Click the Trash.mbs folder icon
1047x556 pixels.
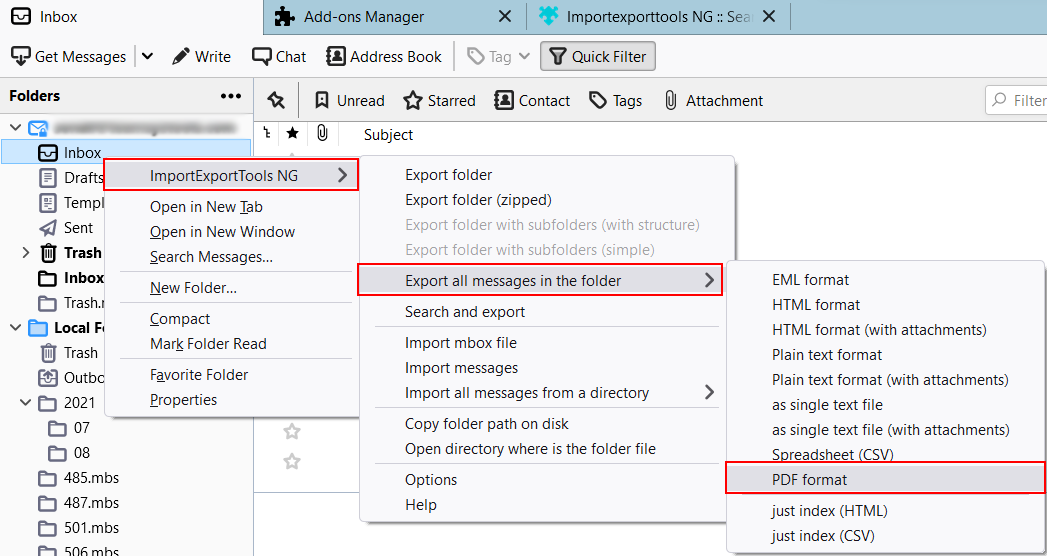point(47,302)
